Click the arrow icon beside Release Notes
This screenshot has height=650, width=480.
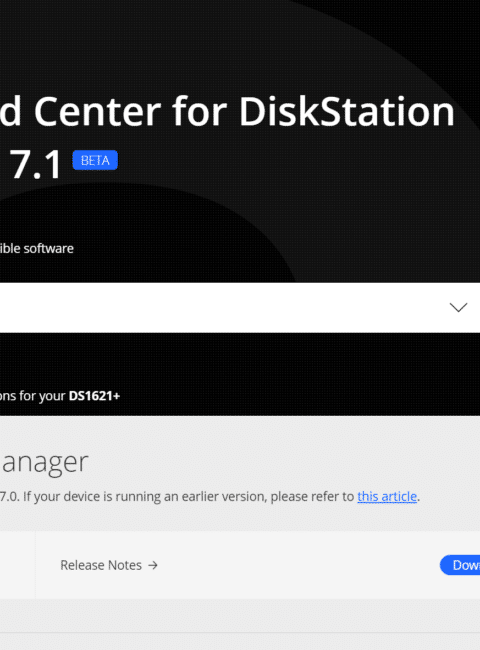pos(153,565)
